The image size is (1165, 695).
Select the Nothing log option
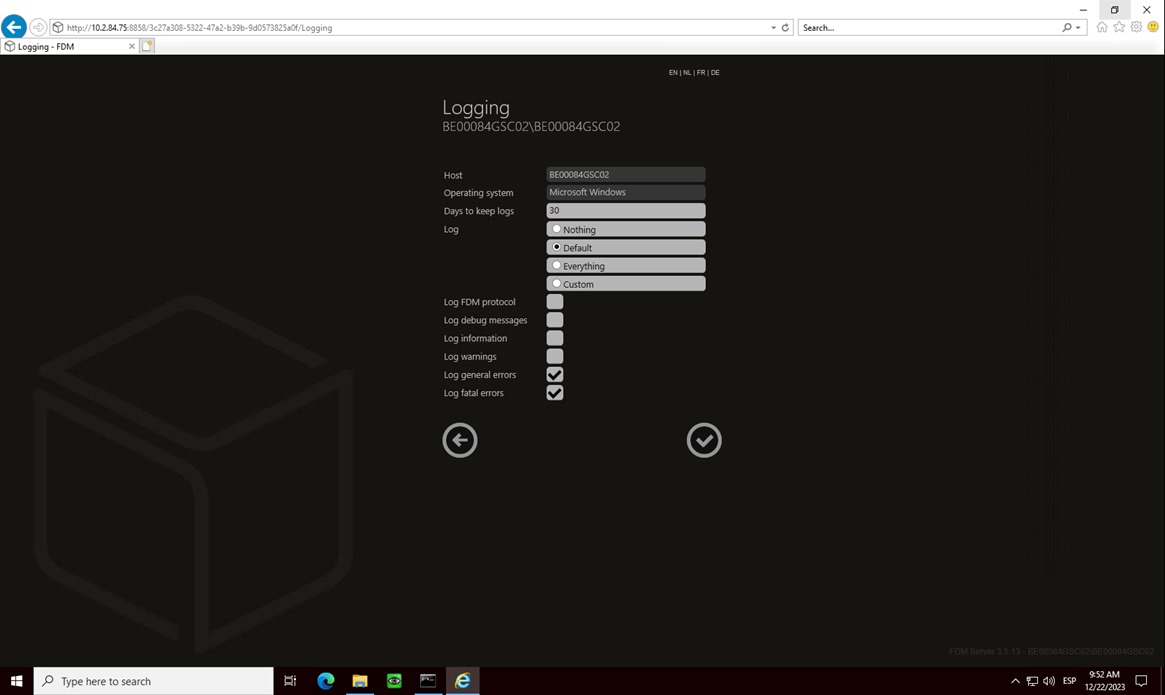(x=556, y=229)
